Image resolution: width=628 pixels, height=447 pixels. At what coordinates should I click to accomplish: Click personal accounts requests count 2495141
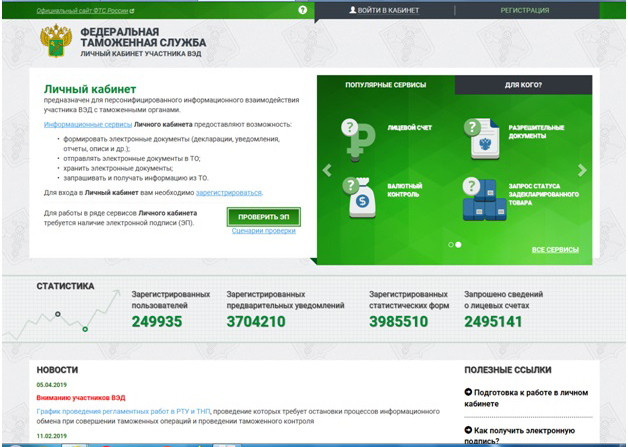493,322
